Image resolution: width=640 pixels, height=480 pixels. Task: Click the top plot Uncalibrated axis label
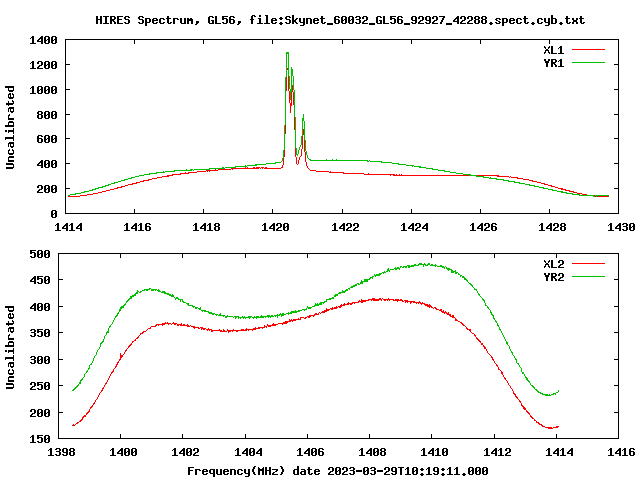pos(10,127)
